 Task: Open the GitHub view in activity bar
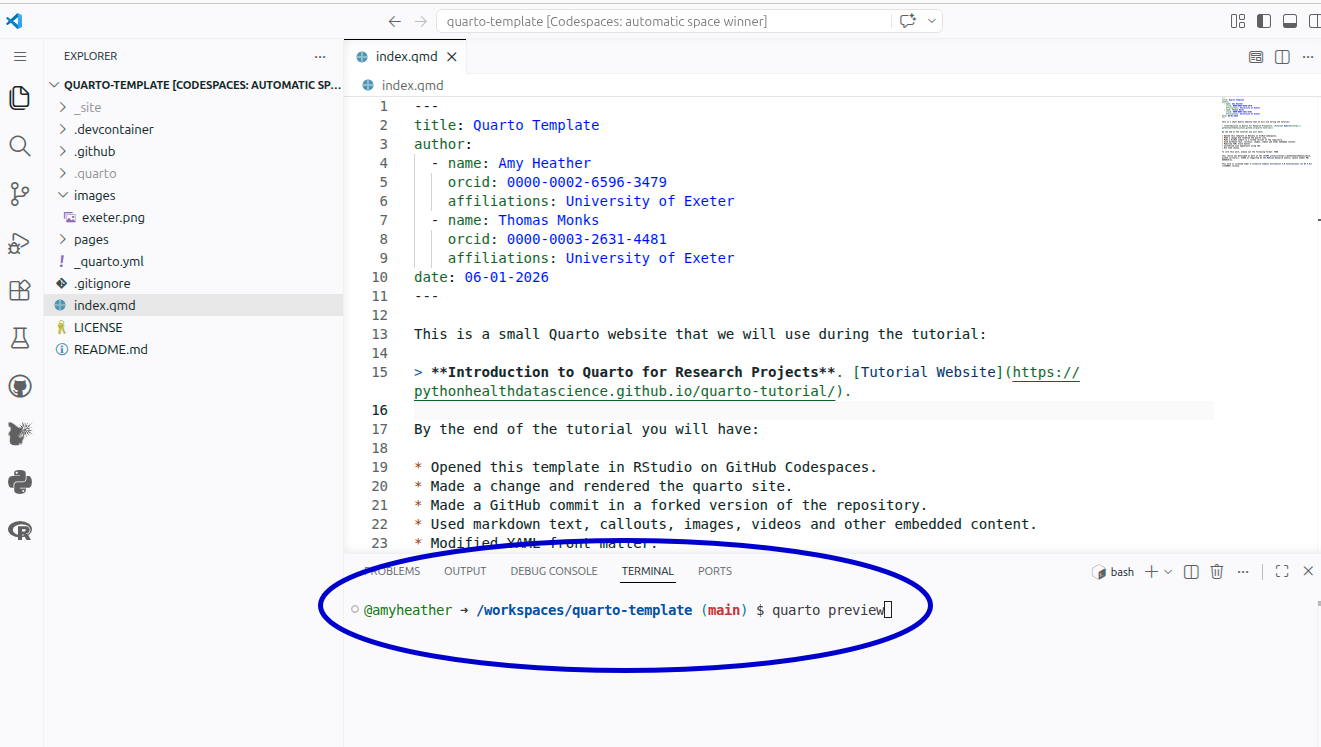click(x=20, y=386)
